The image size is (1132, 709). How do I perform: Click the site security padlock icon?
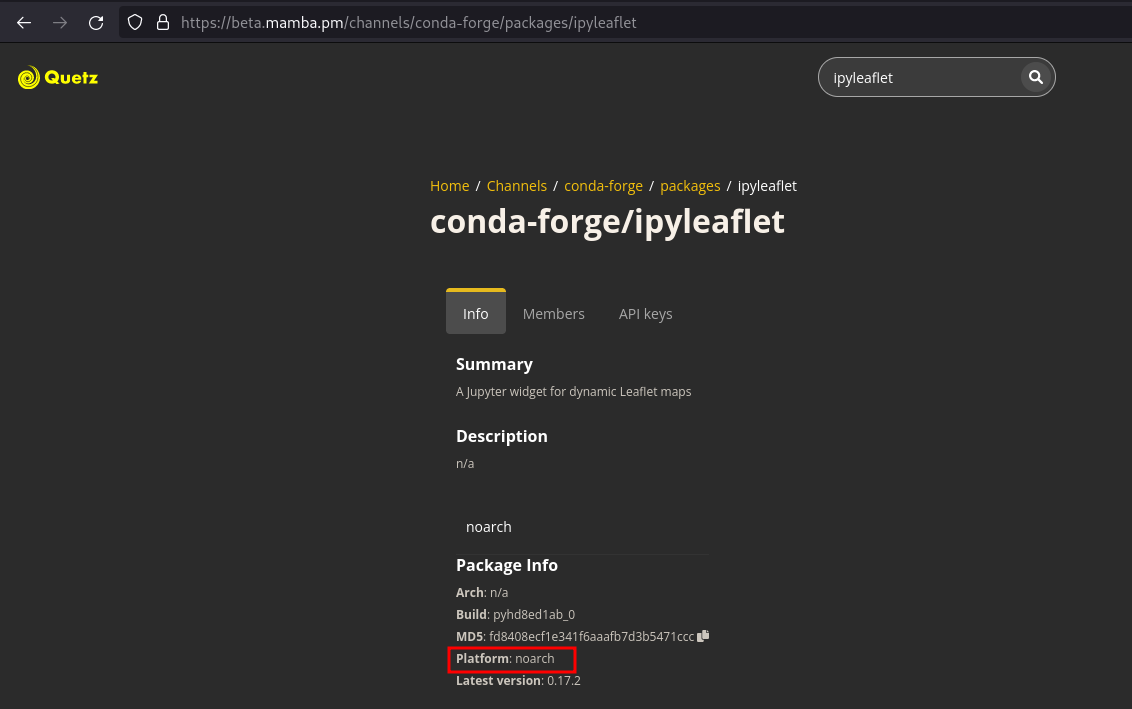pos(163,22)
